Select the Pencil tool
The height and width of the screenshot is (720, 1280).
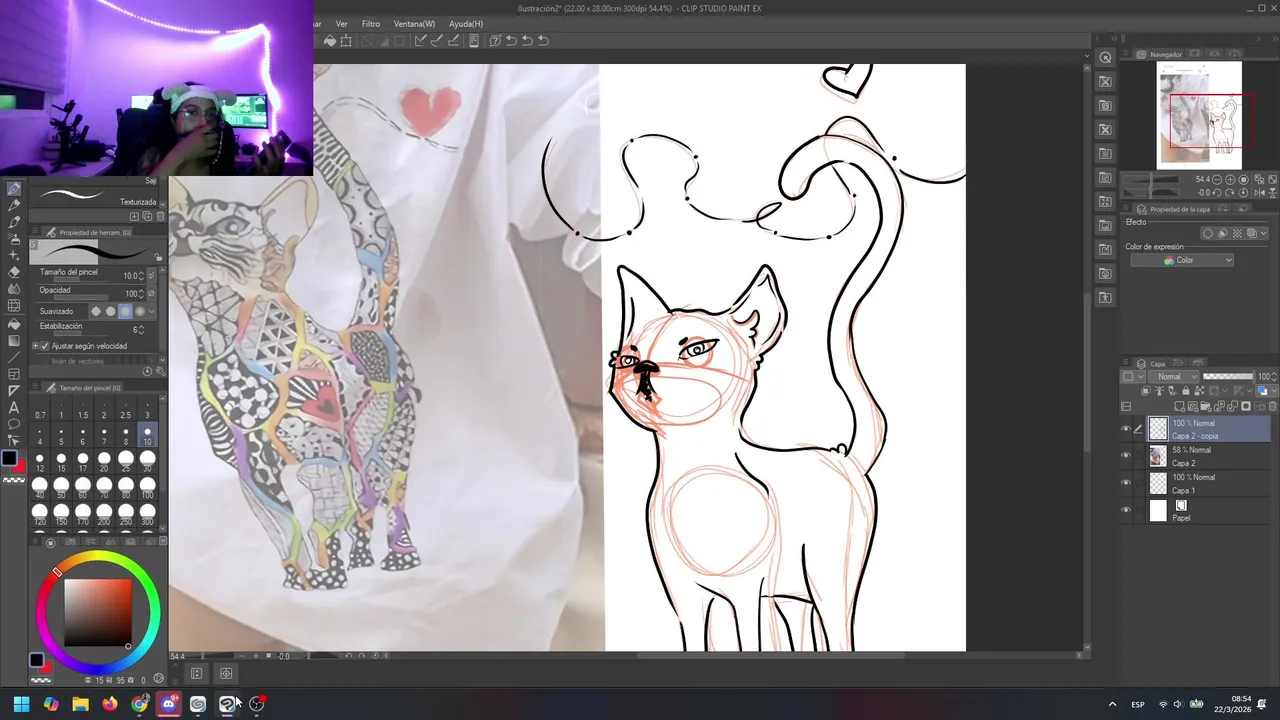tap(14, 205)
